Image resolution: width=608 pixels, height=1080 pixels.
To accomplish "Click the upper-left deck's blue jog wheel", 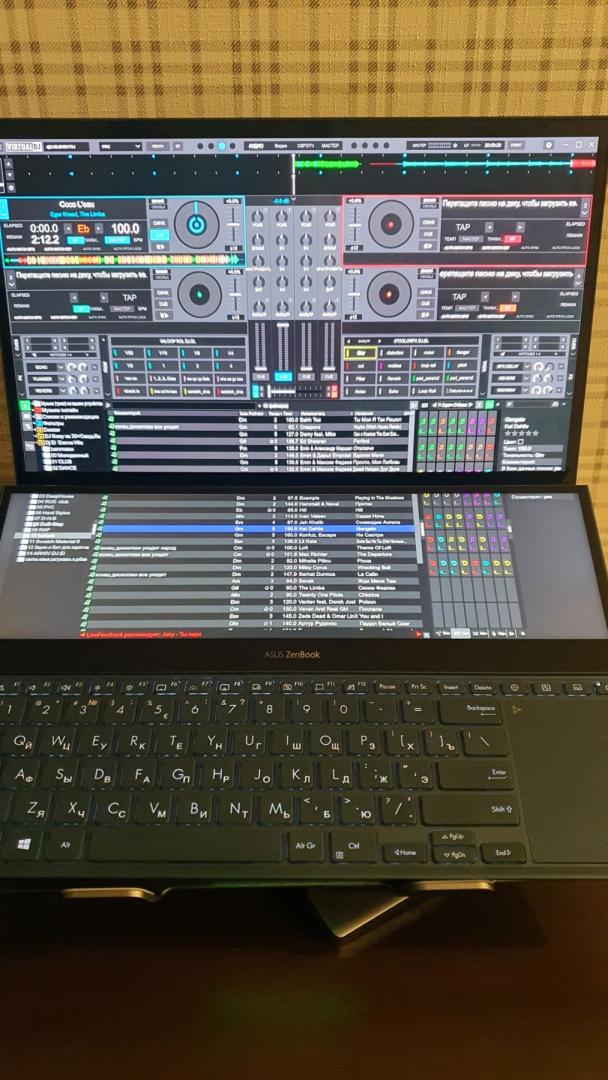I will click(x=196, y=225).
